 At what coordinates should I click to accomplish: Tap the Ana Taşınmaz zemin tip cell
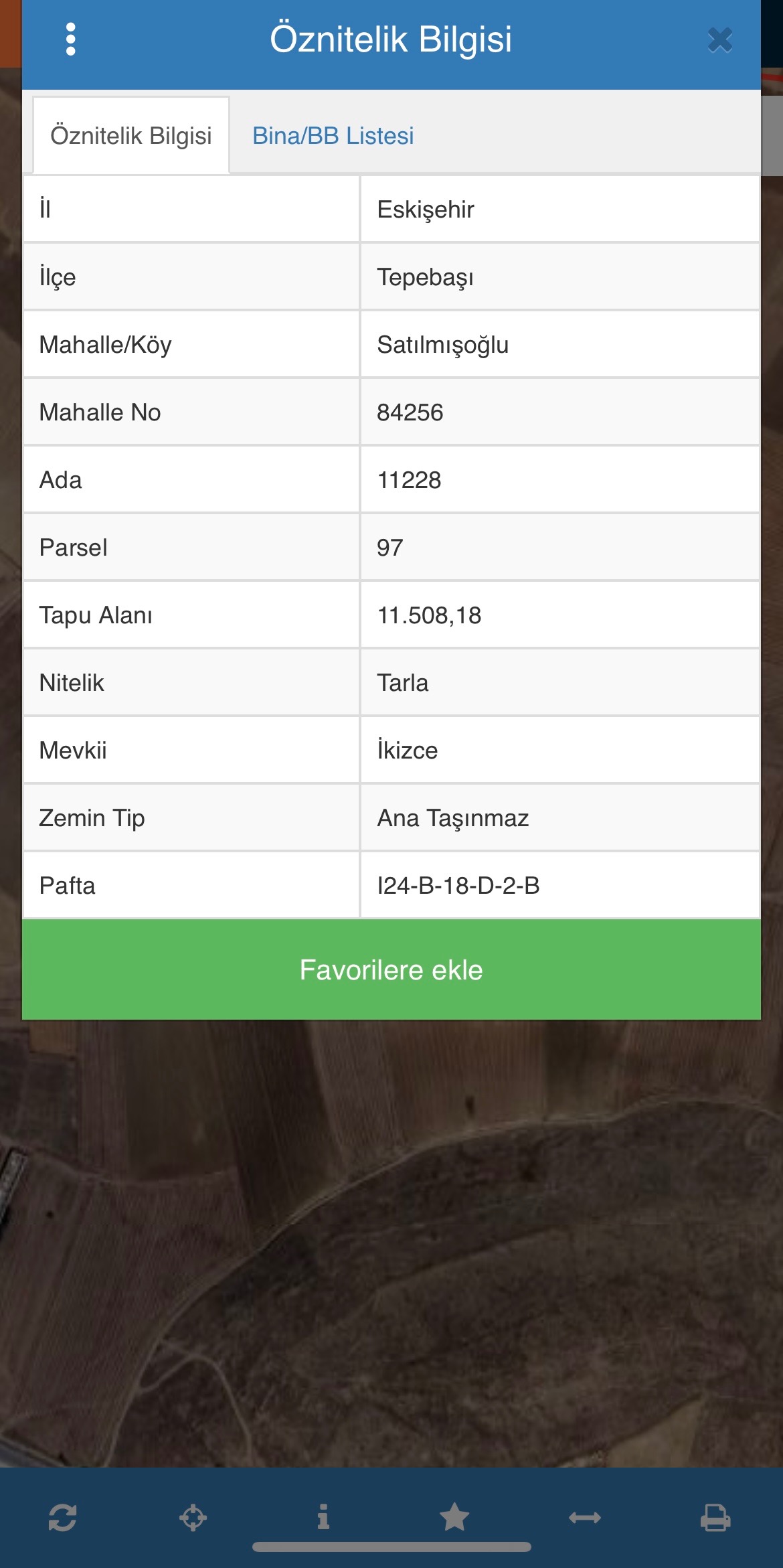560,818
